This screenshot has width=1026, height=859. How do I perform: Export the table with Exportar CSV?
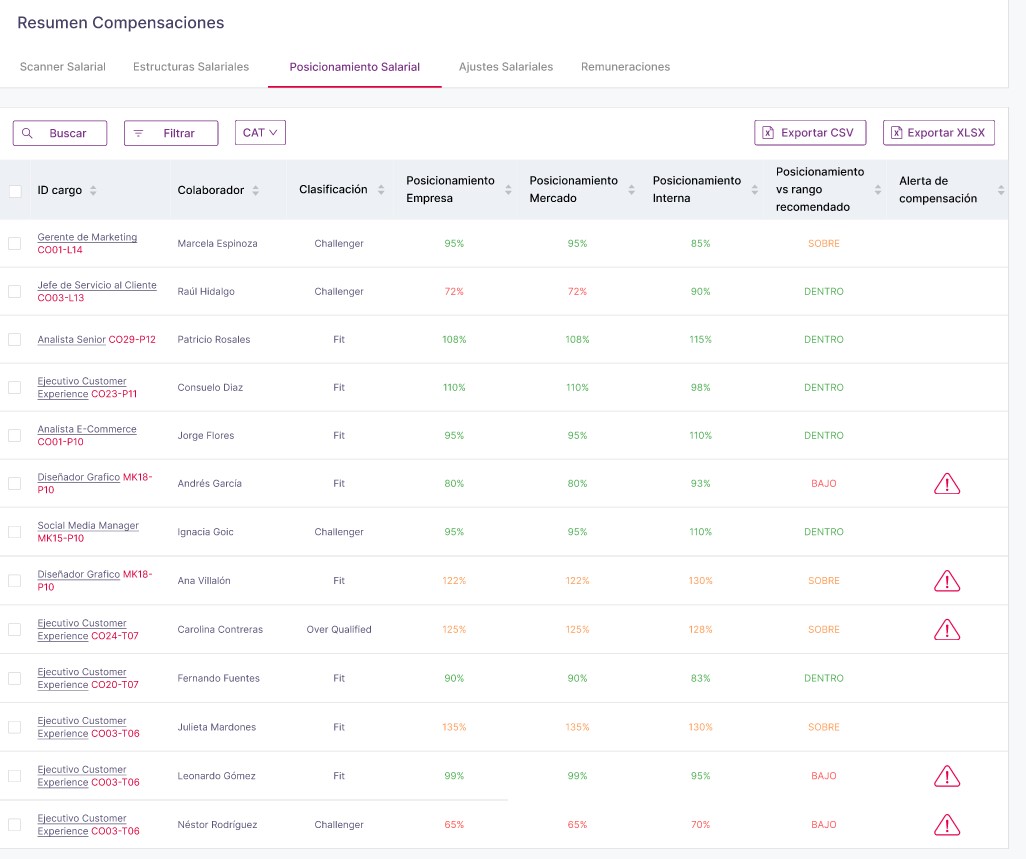pos(810,133)
